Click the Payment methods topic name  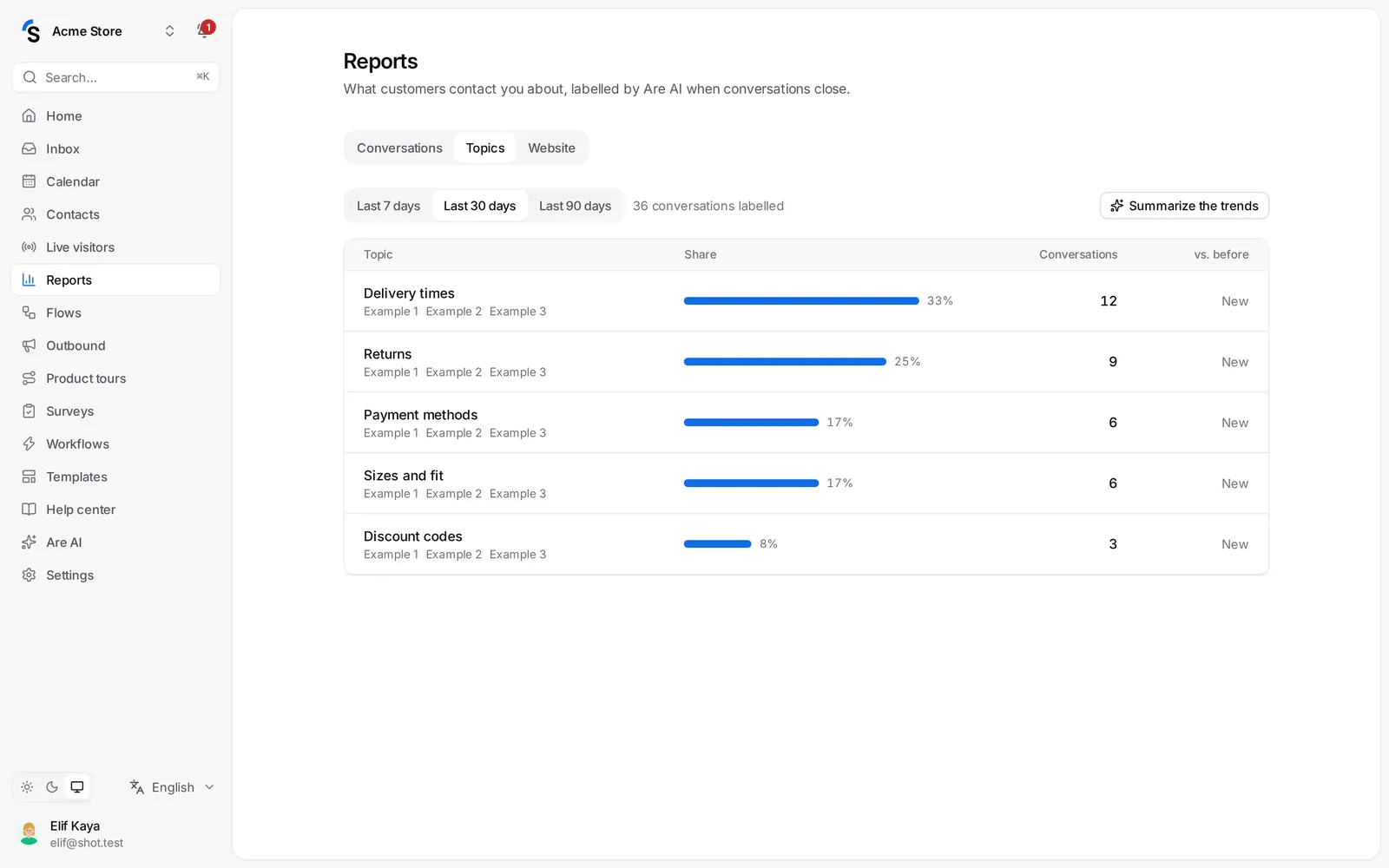(x=420, y=415)
